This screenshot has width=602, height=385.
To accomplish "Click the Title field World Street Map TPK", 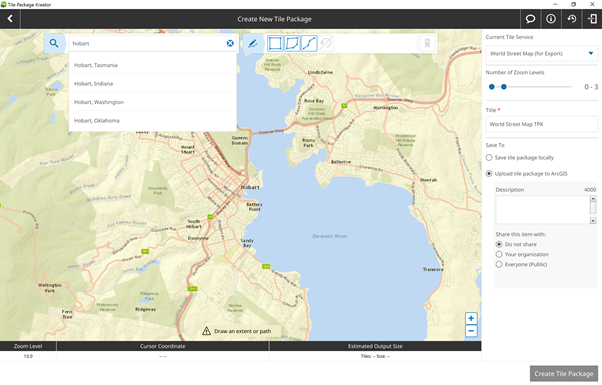I will coord(542,124).
